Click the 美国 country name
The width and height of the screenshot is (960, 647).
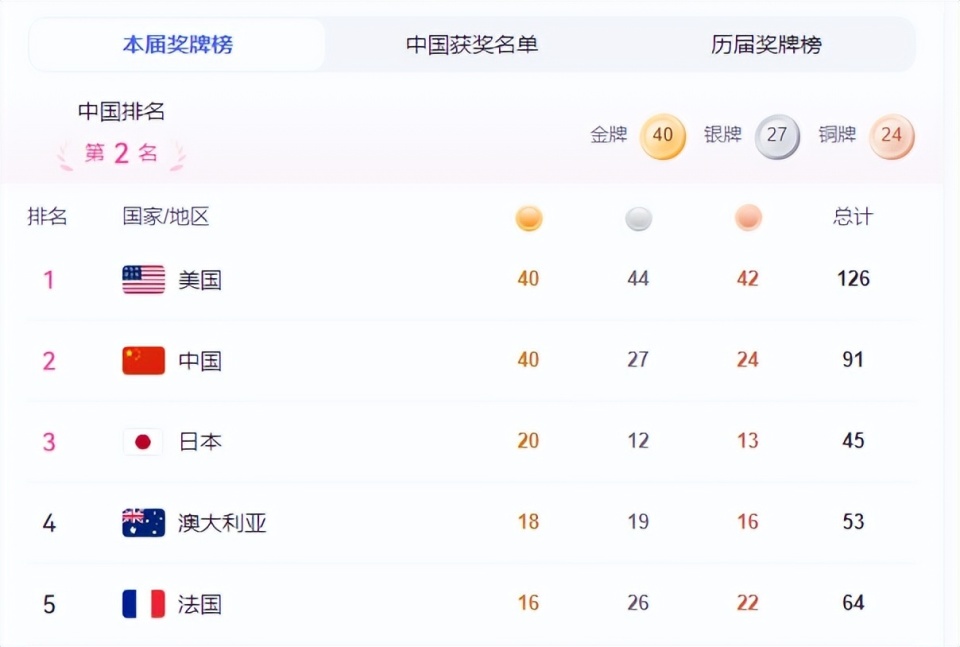click(201, 279)
